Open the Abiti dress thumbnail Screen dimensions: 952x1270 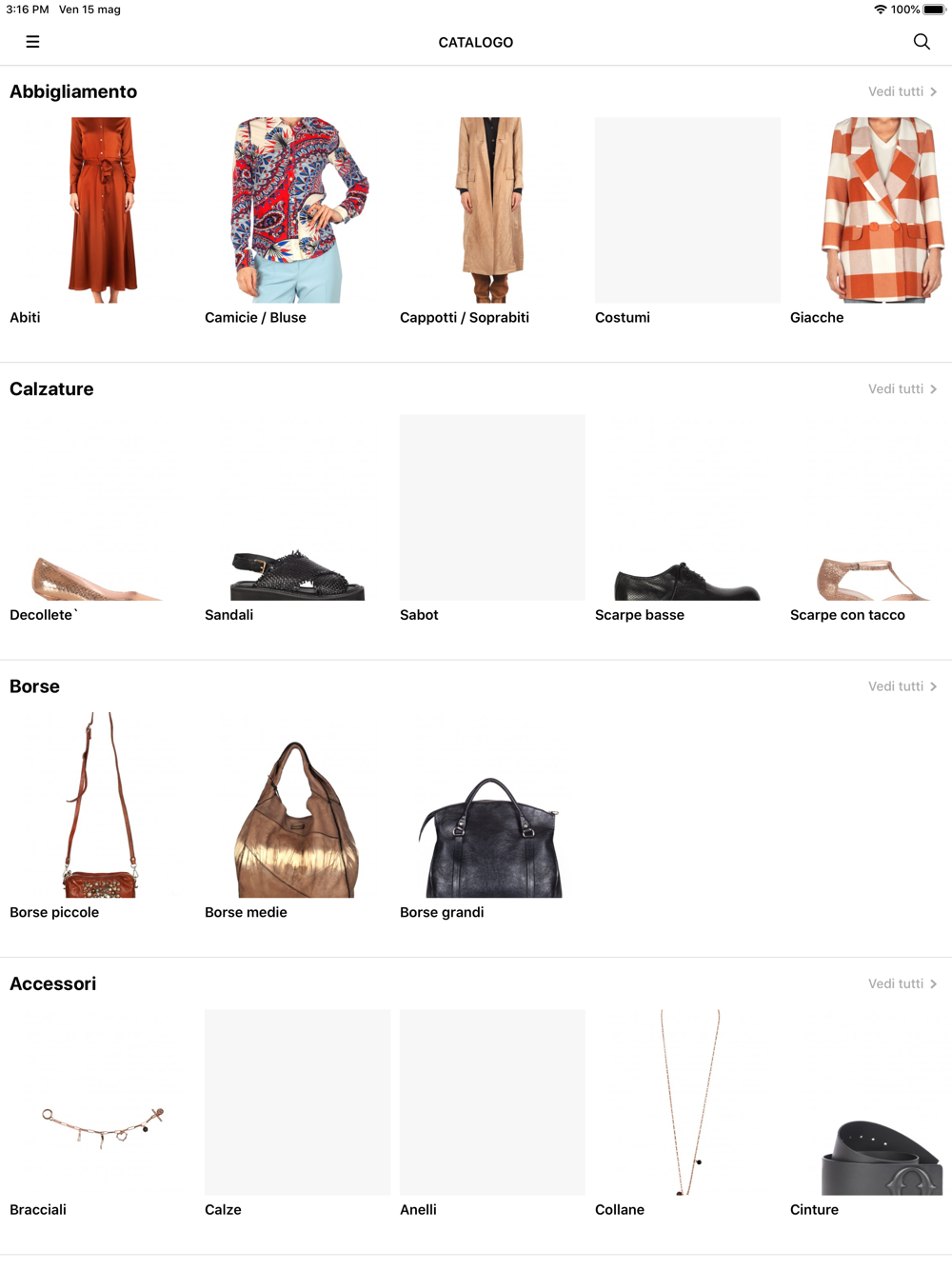[102, 209]
